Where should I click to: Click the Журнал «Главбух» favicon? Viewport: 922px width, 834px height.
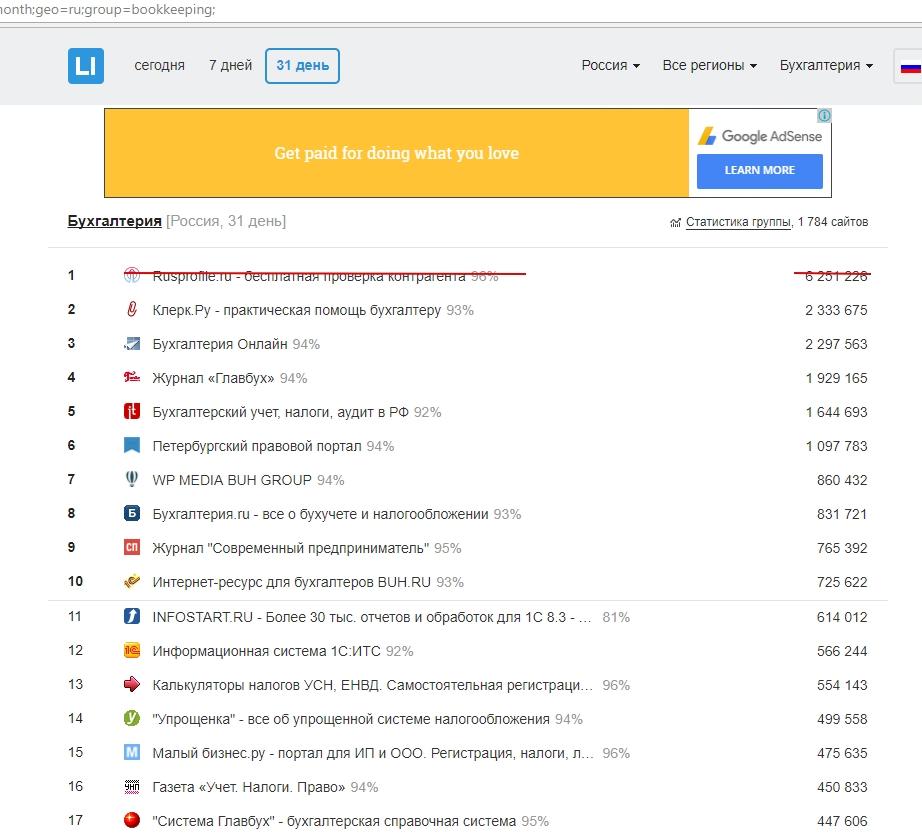coord(132,377)
